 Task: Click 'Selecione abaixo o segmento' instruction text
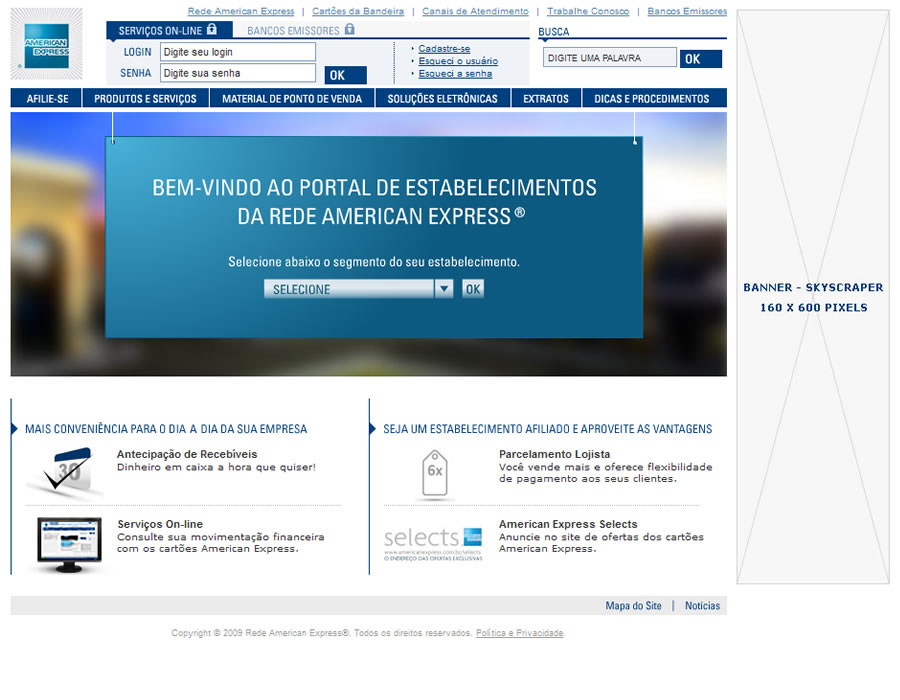coord(374,262)
